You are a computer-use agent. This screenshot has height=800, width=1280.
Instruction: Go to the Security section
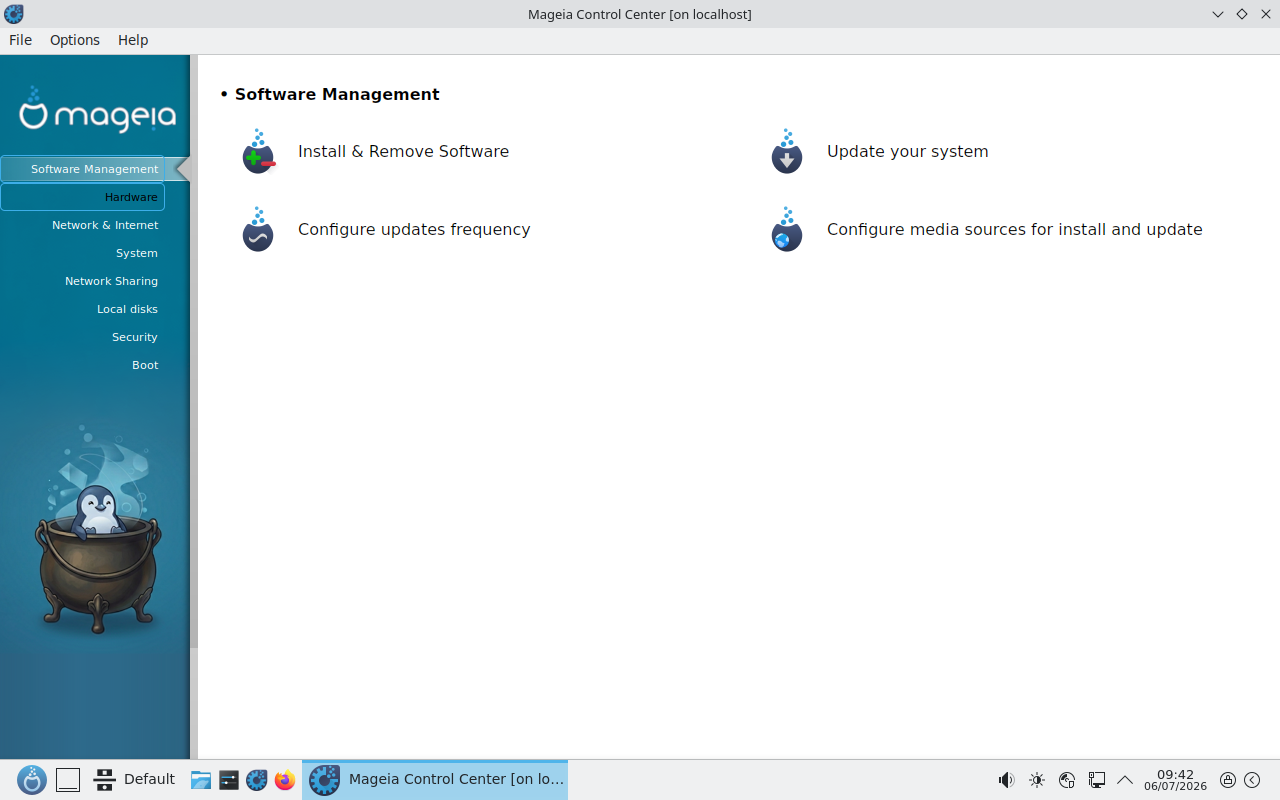pyautogui.click(x=135, y=337)
